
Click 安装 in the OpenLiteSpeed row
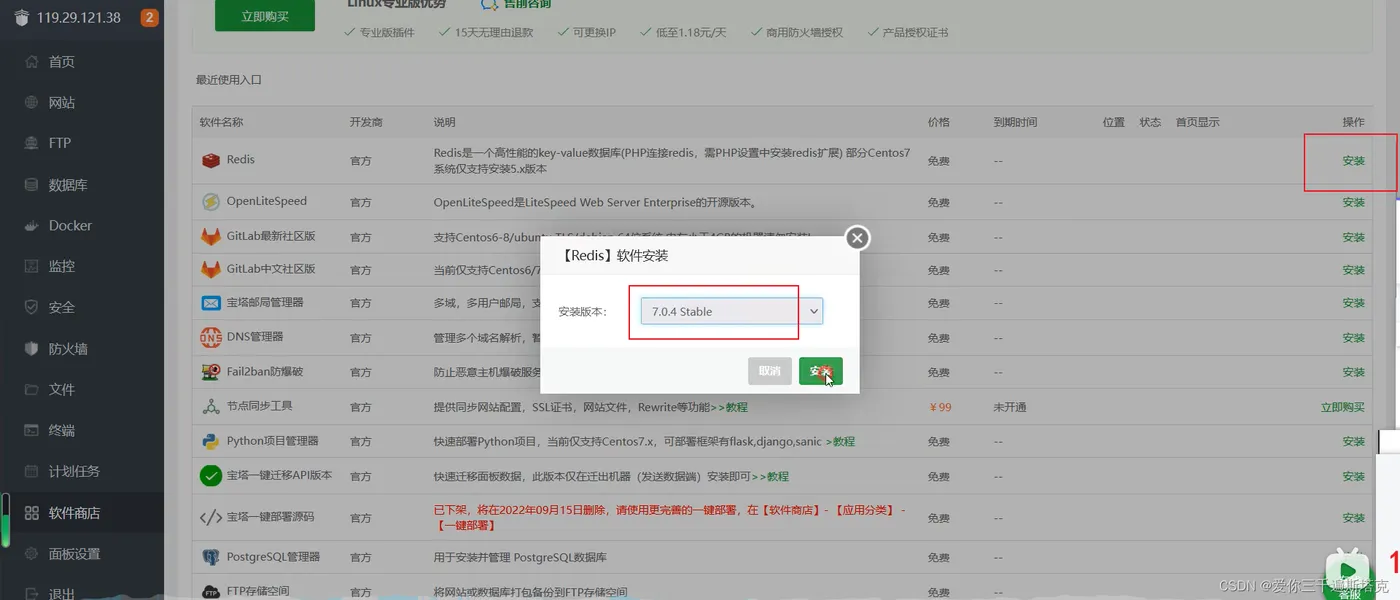pyautogui.click(x=1353, y=202)
